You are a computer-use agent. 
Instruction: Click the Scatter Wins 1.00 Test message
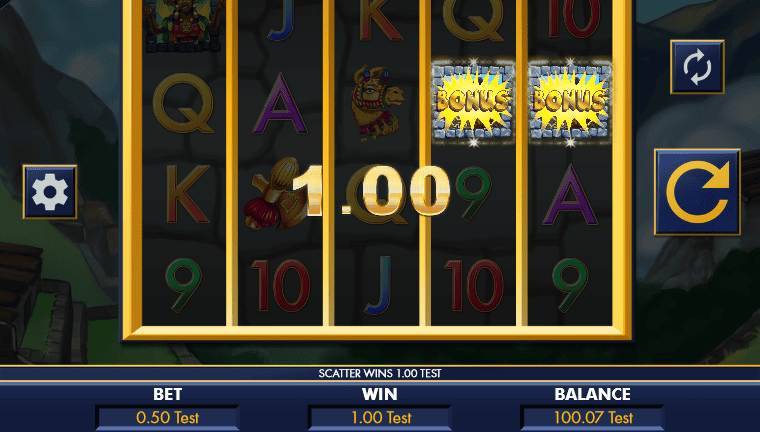pyautogui.click(x=380, y=373)
